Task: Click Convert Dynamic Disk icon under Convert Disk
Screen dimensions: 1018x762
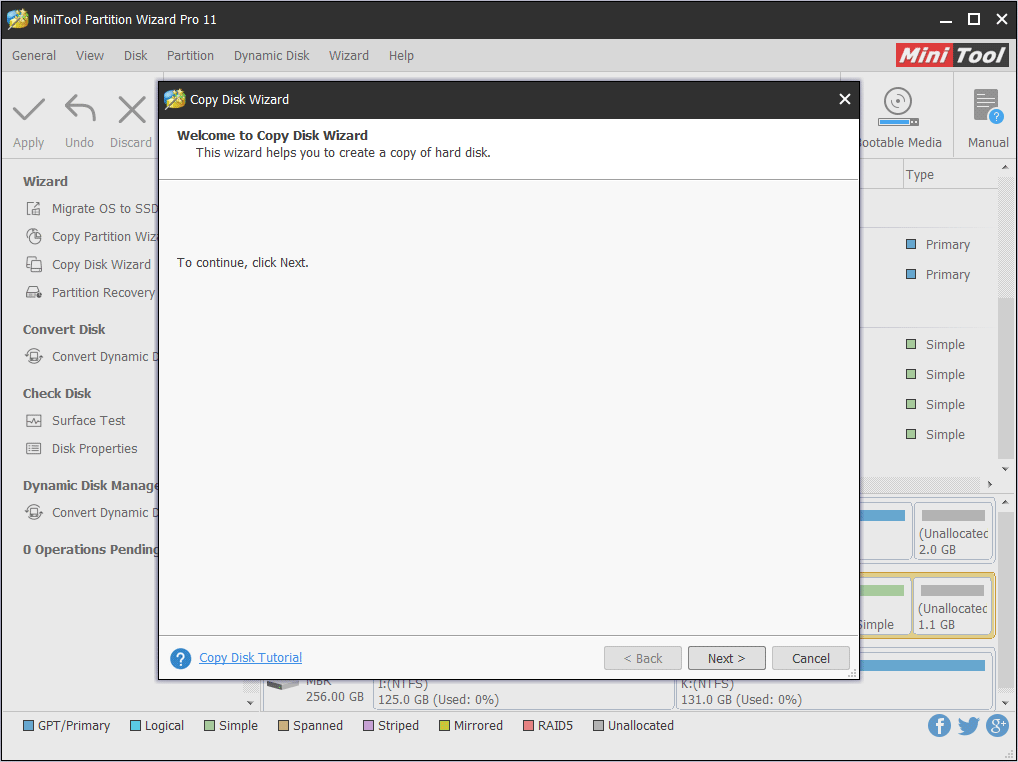Action: coord(34,356)
